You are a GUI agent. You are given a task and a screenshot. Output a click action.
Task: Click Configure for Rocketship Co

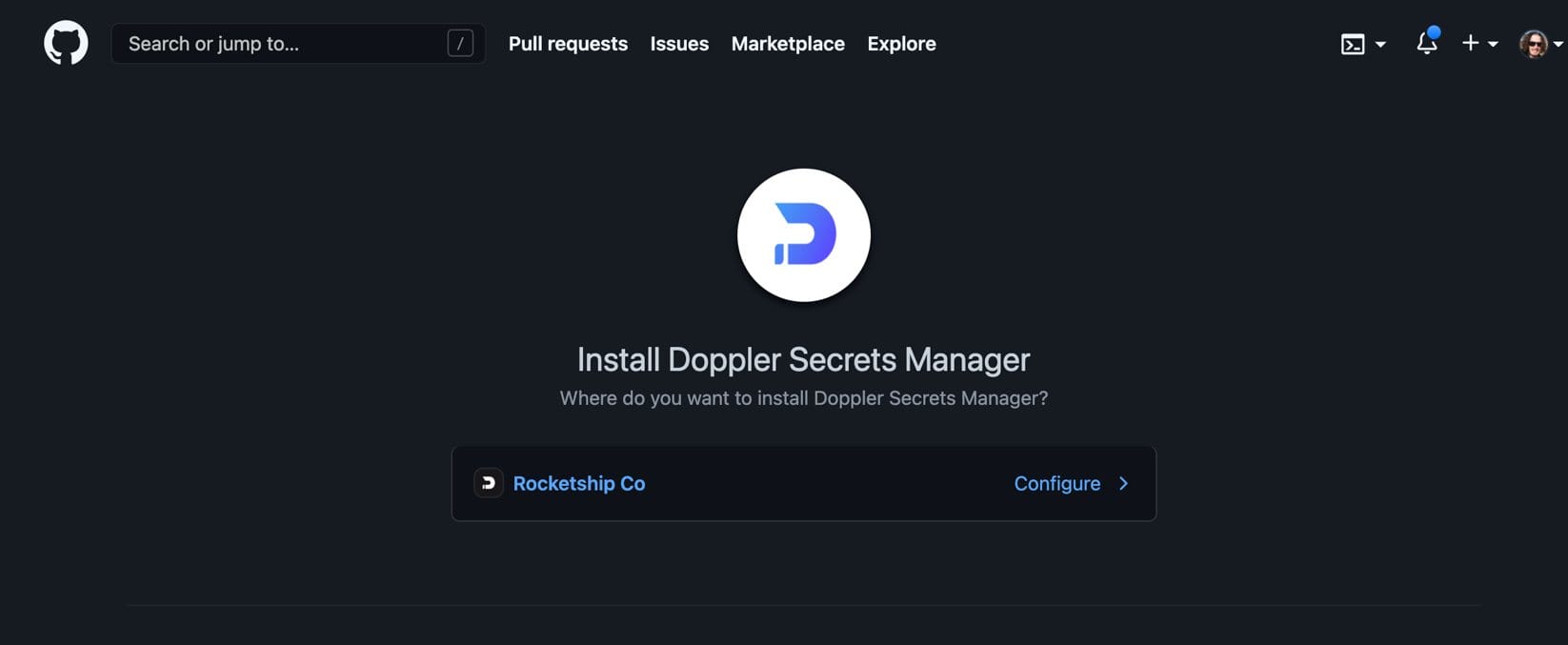pos(1057,483)
